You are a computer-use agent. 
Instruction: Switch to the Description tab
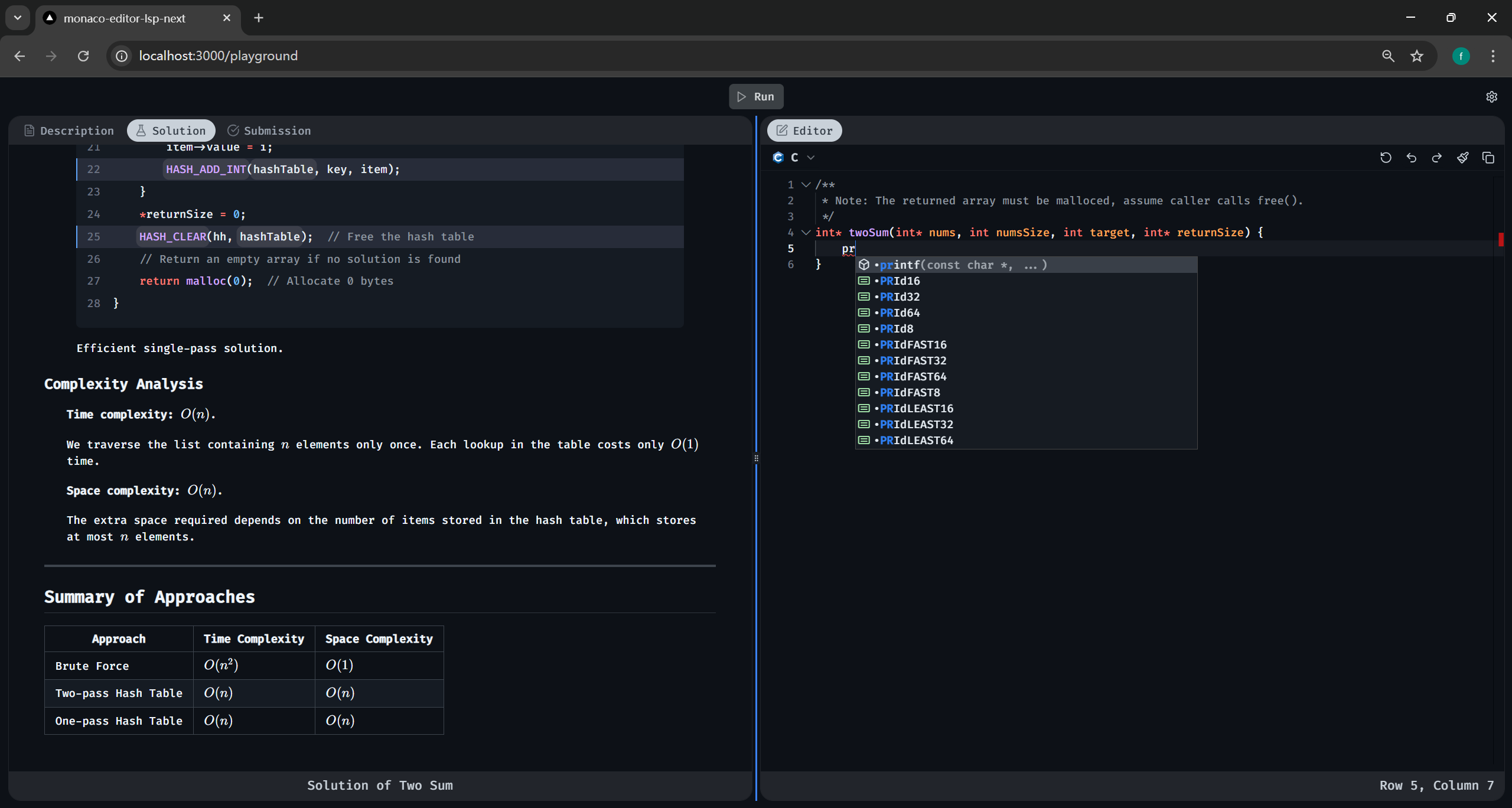pos(69,131)
